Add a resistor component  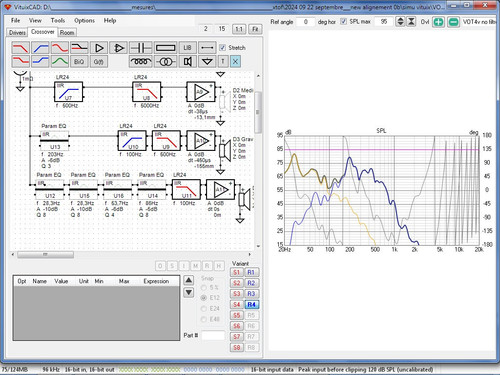(x=165, y=48)
